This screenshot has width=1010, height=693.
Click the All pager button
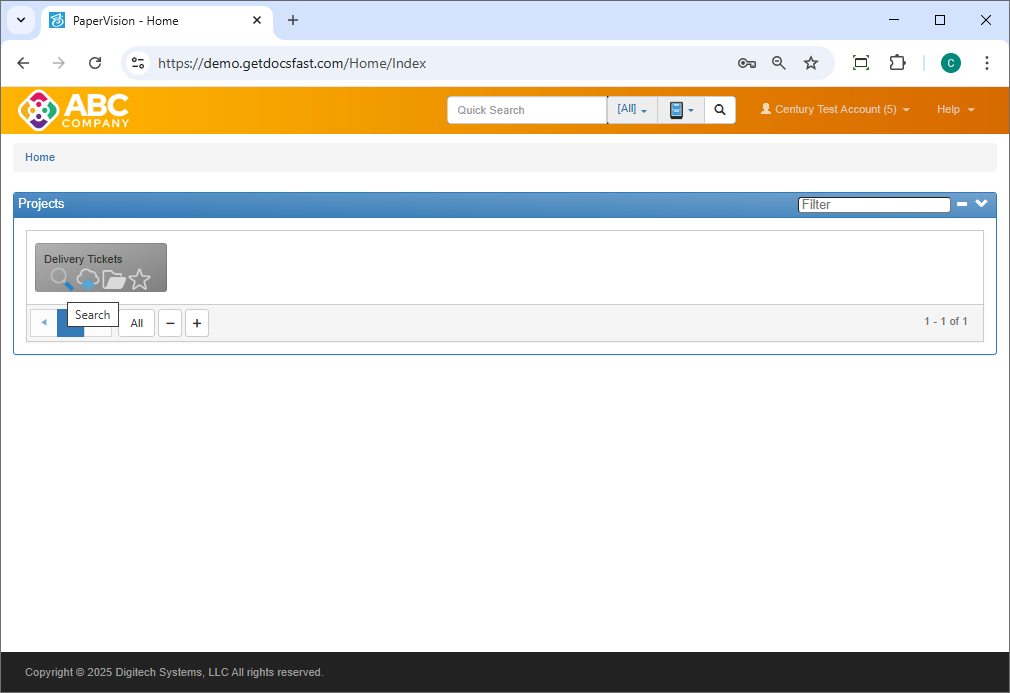[x=137, y=323]
